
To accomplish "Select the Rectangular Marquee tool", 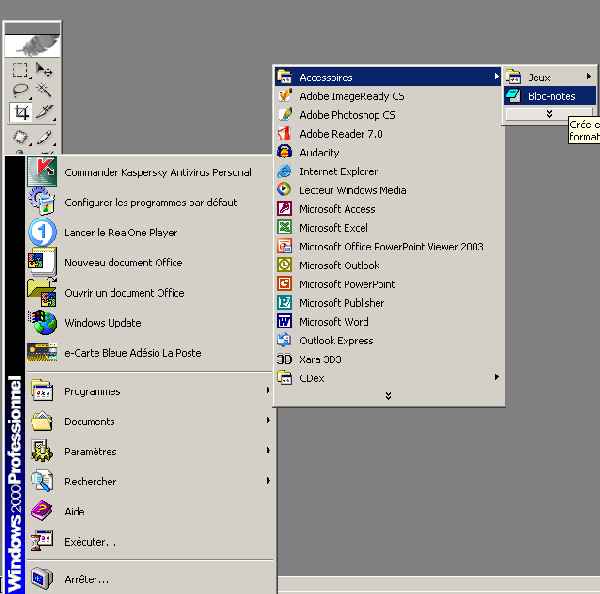I will coord(20,70).
